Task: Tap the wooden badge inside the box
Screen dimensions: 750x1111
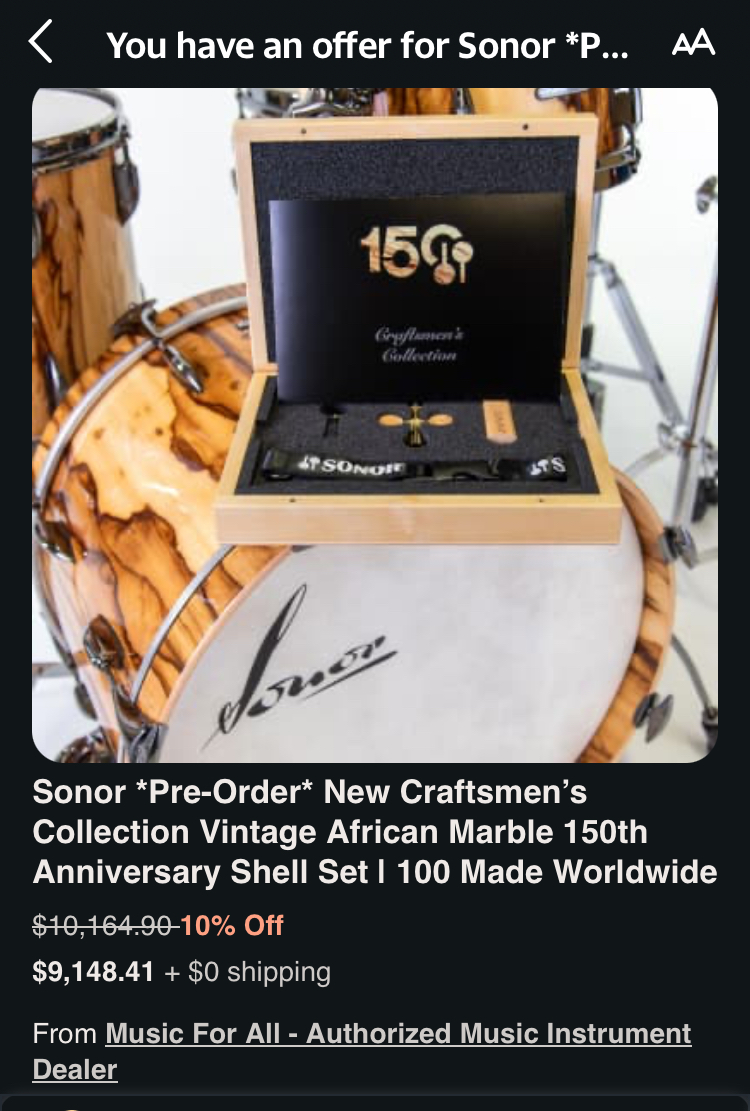Action: pos(497,425)
